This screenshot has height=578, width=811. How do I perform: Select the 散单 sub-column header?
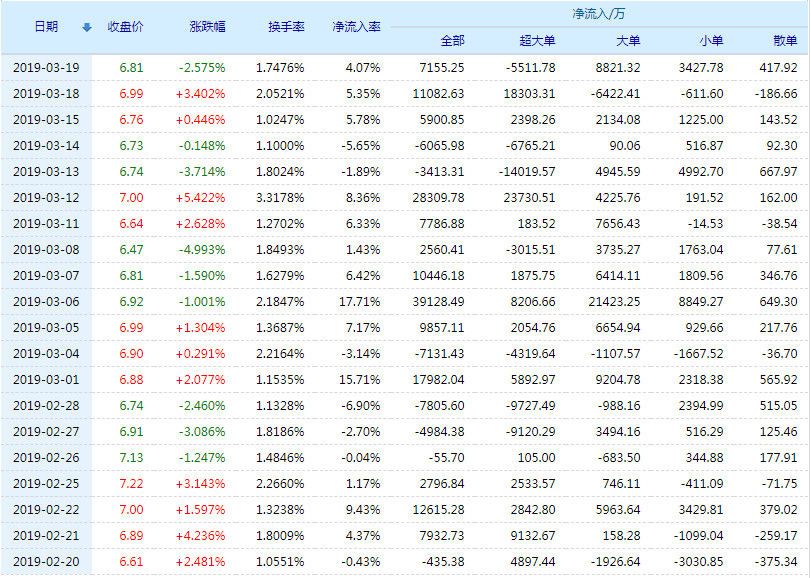coord(785,41)
